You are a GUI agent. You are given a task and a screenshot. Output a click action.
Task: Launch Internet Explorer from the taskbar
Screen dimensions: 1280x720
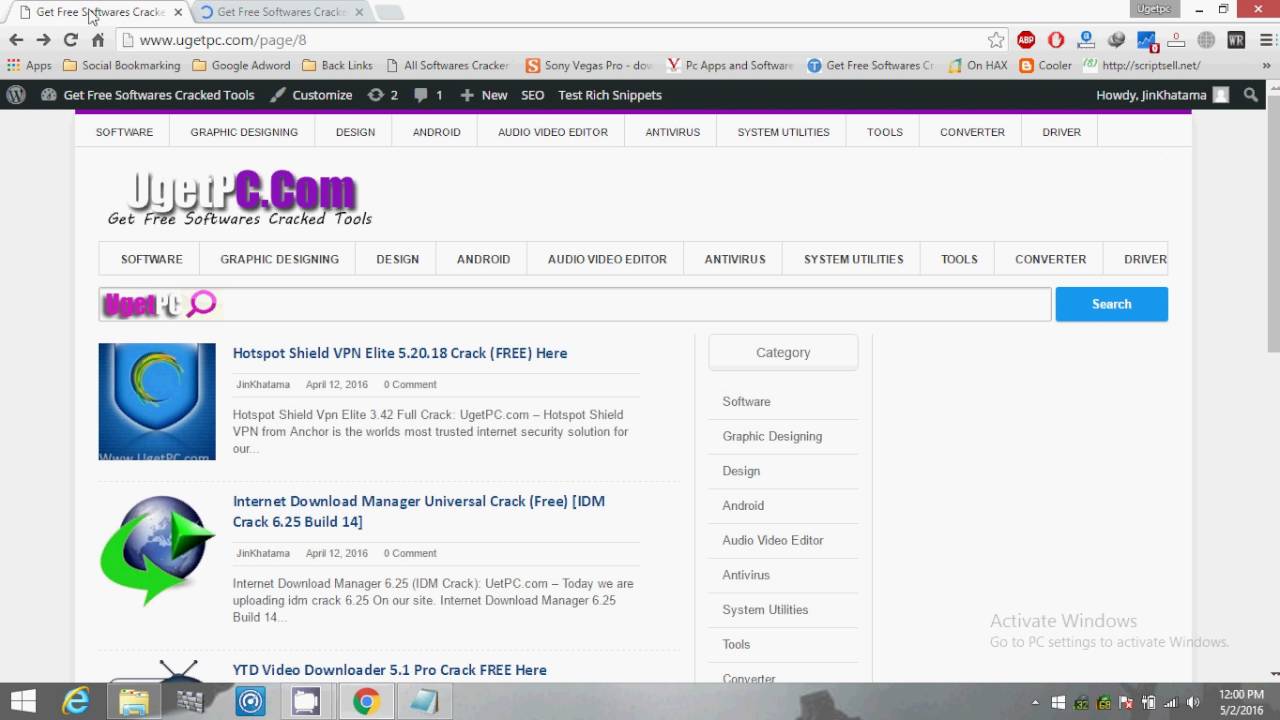pos(76,702)
